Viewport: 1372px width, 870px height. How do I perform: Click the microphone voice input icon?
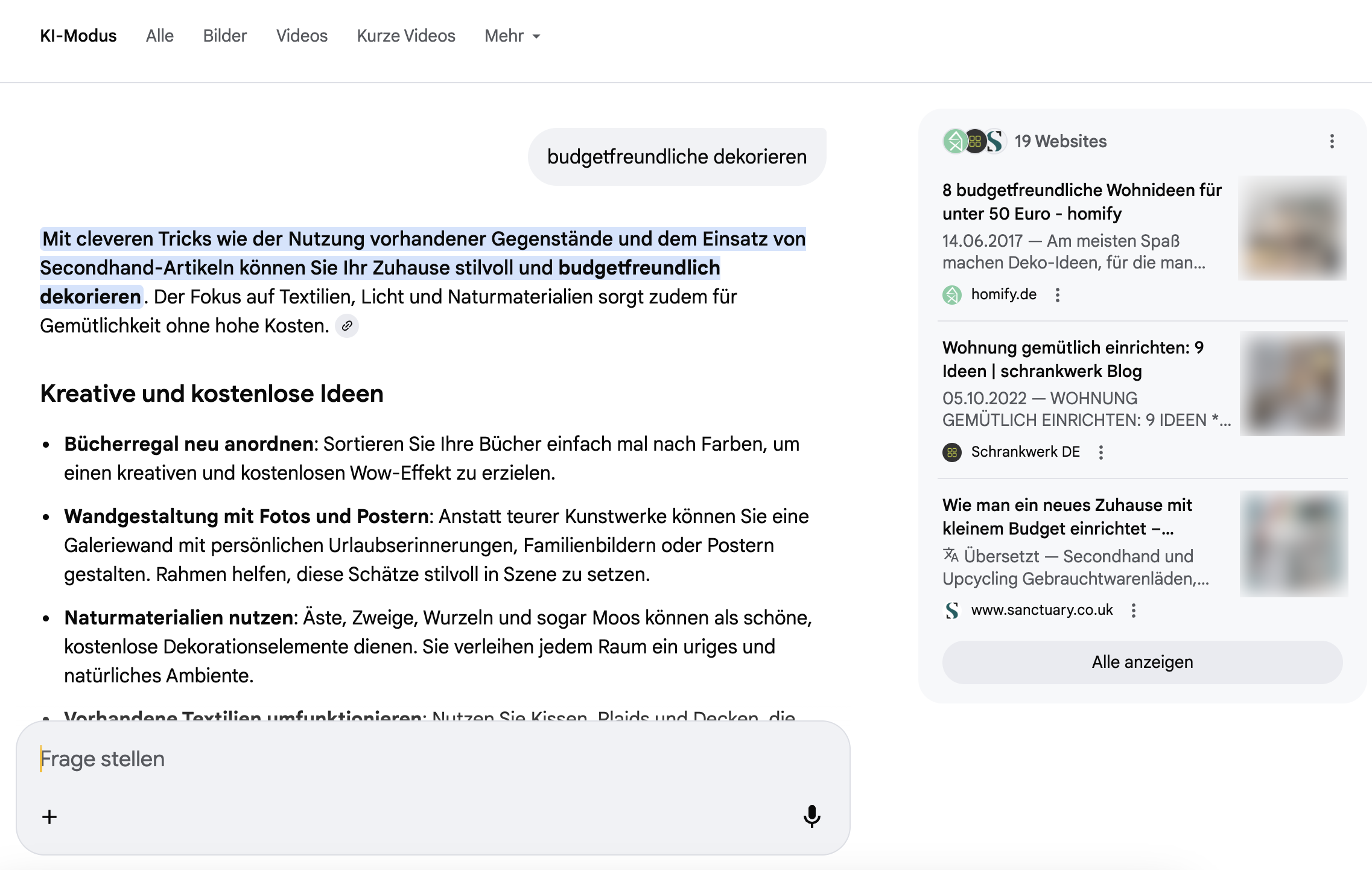click(811, 816)
